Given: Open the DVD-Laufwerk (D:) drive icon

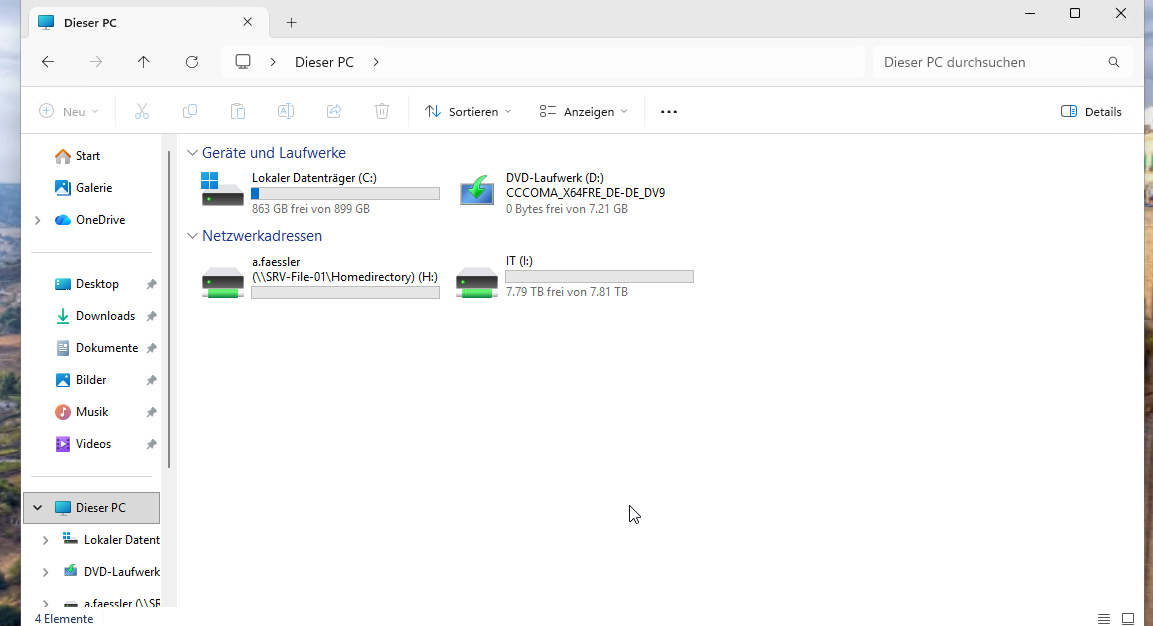Looking at the screenshot, I should [477, 191].
